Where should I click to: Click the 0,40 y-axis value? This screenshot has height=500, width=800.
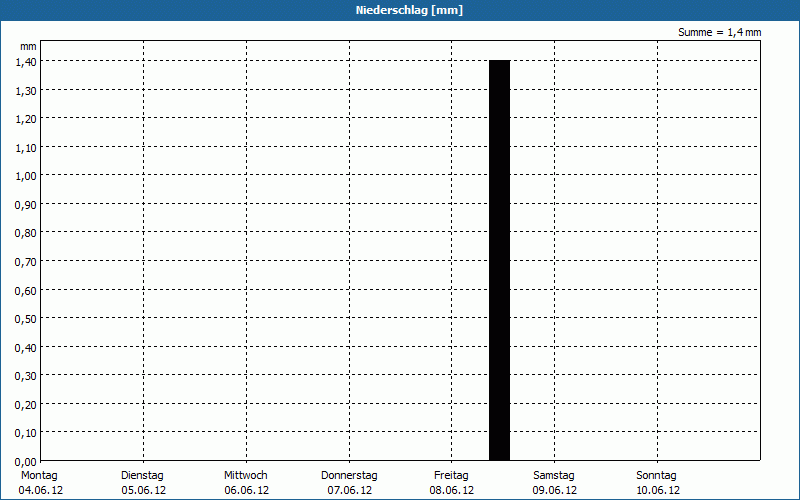26,347
